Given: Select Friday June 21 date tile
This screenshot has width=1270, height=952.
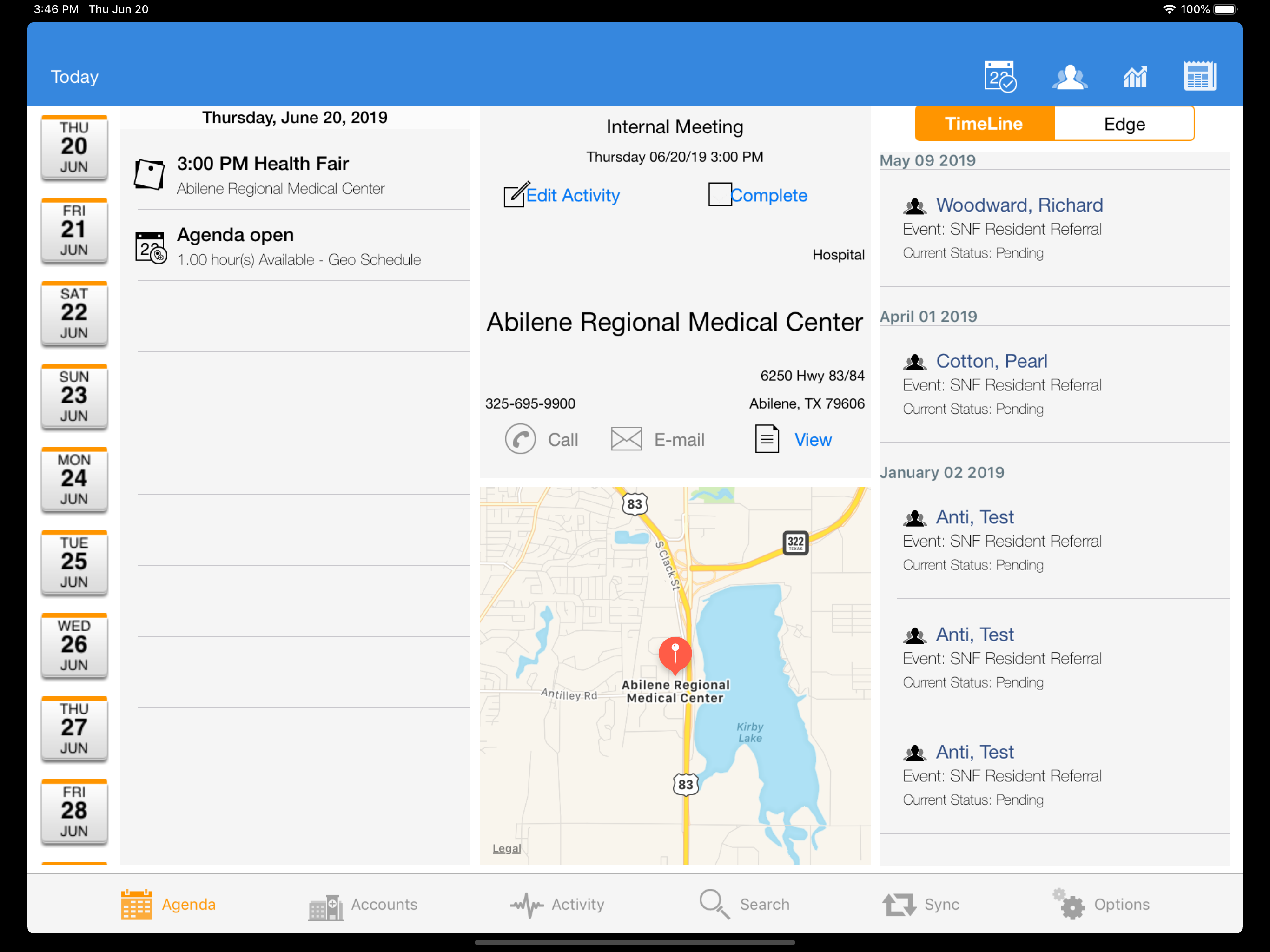Looking at the screenshot, I should [74, 231].
